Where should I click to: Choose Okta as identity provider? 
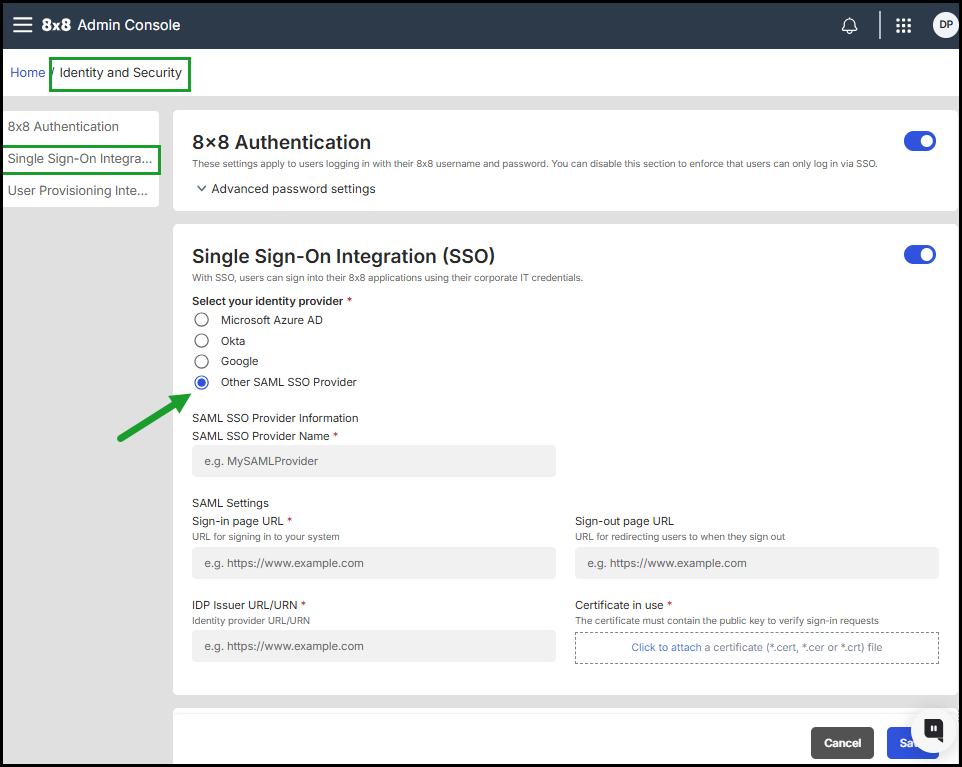coord(202,341)
